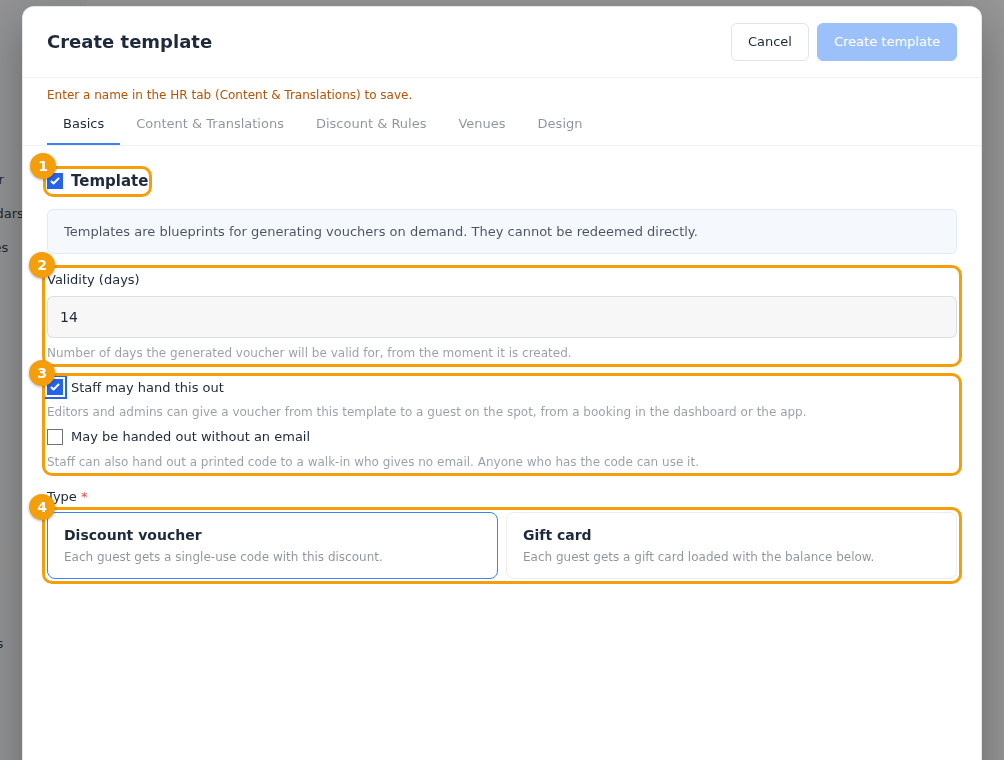Choose the Gift card type card
This screenshot has width=1004, height=760.
(x=731, y=546)
